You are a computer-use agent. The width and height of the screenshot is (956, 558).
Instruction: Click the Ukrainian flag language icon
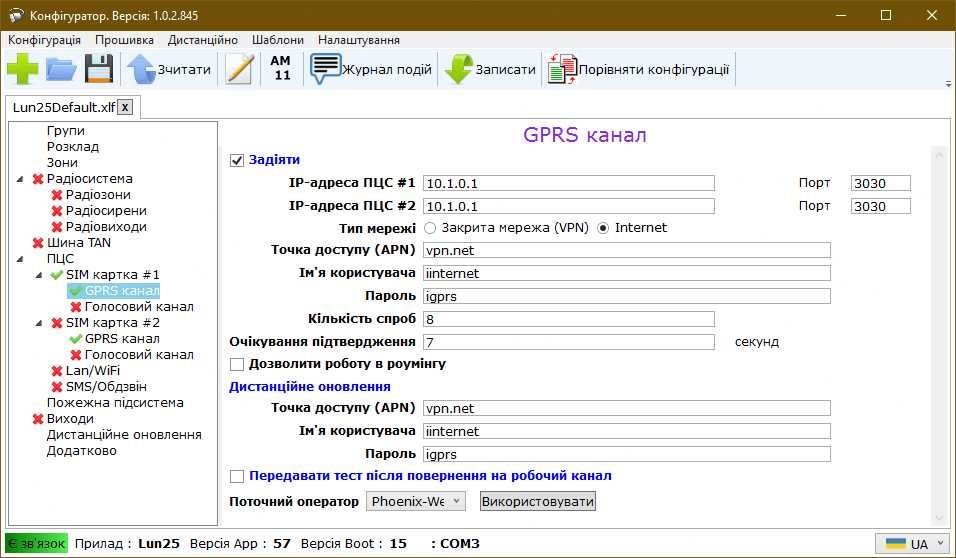[x=895, y=543]
